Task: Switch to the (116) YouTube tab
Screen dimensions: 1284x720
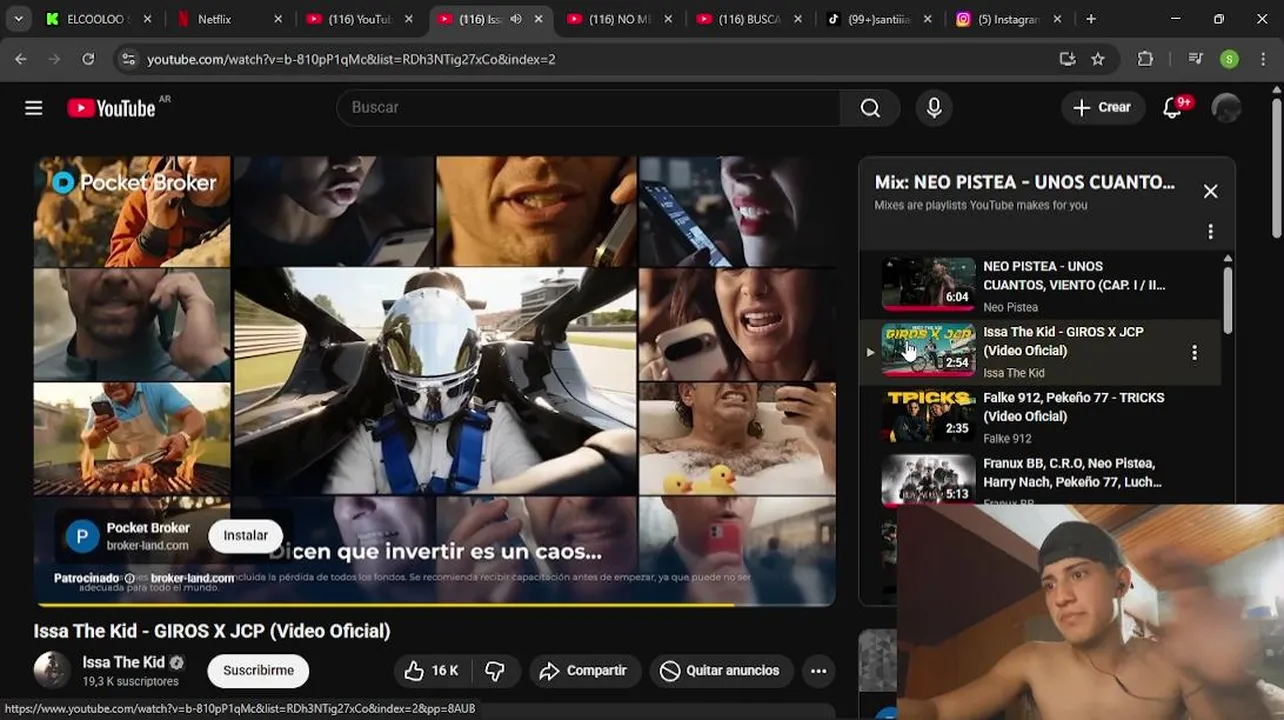Action: 360,19
